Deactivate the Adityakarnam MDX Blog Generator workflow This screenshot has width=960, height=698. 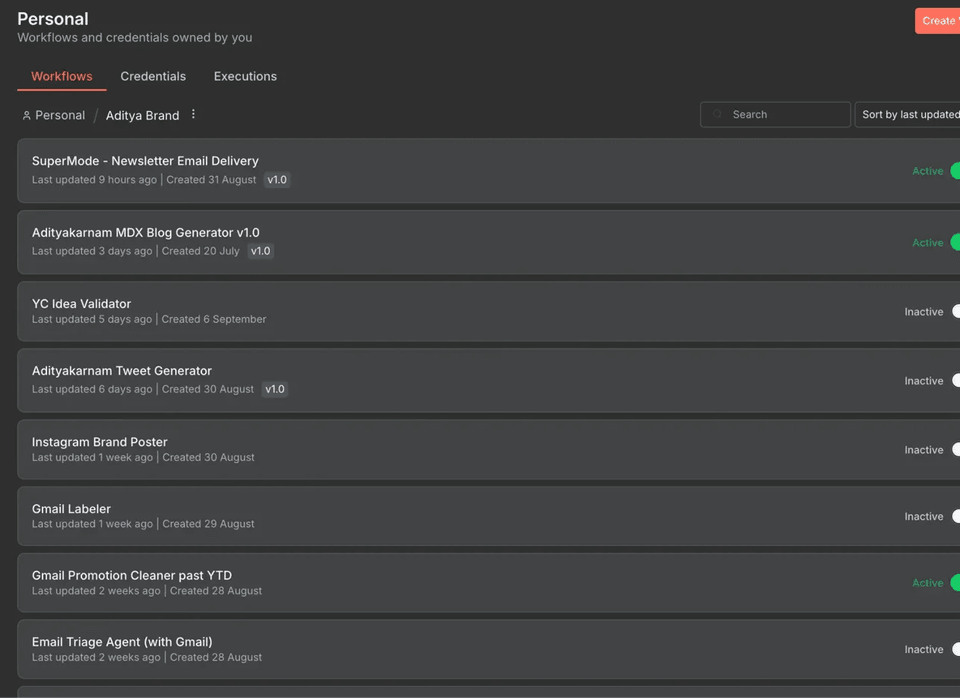pos(956,242)
